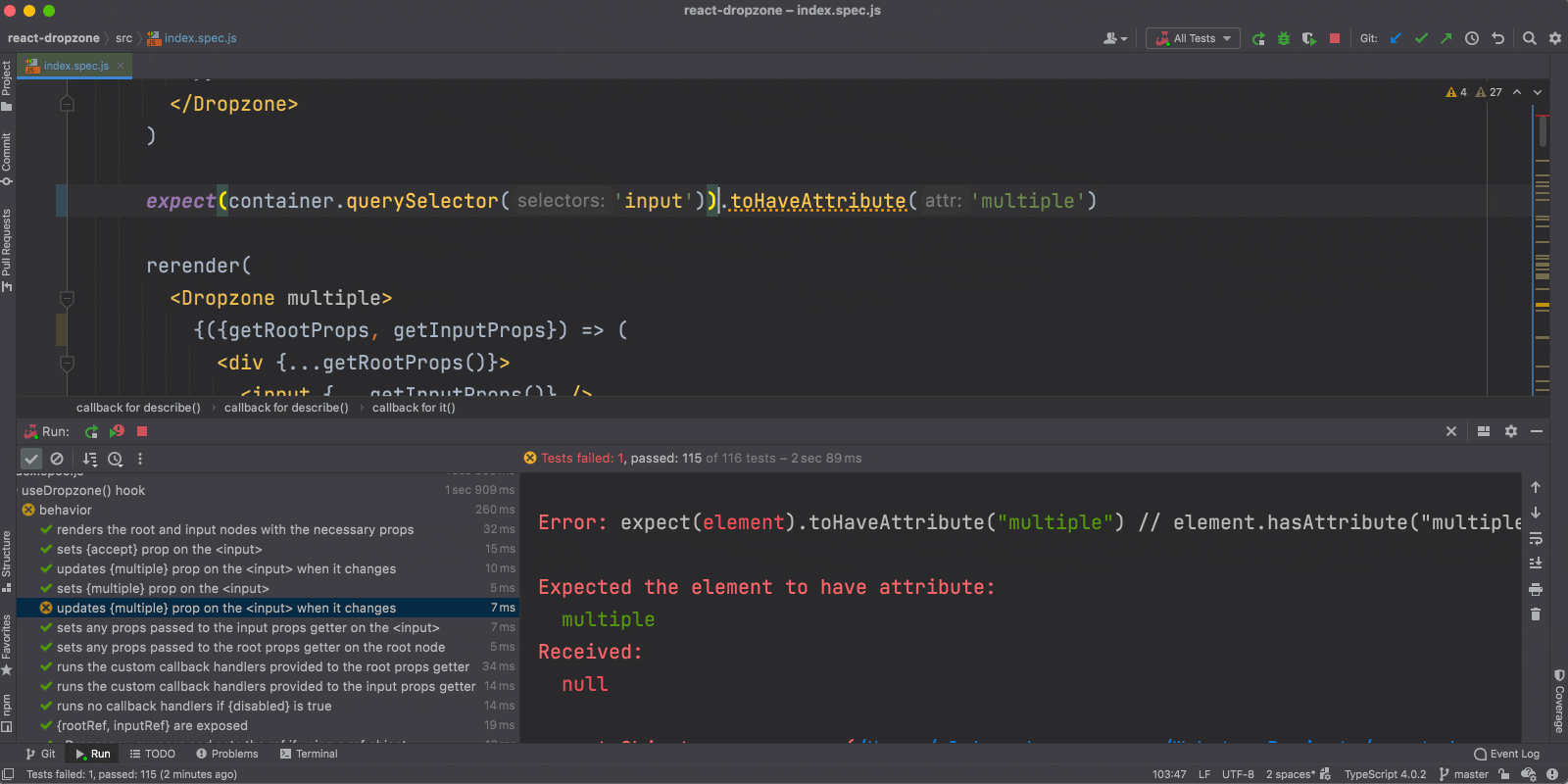The image size is (1568, 784).
Task: Update project with Git blue arrow
Action: 1396,38
